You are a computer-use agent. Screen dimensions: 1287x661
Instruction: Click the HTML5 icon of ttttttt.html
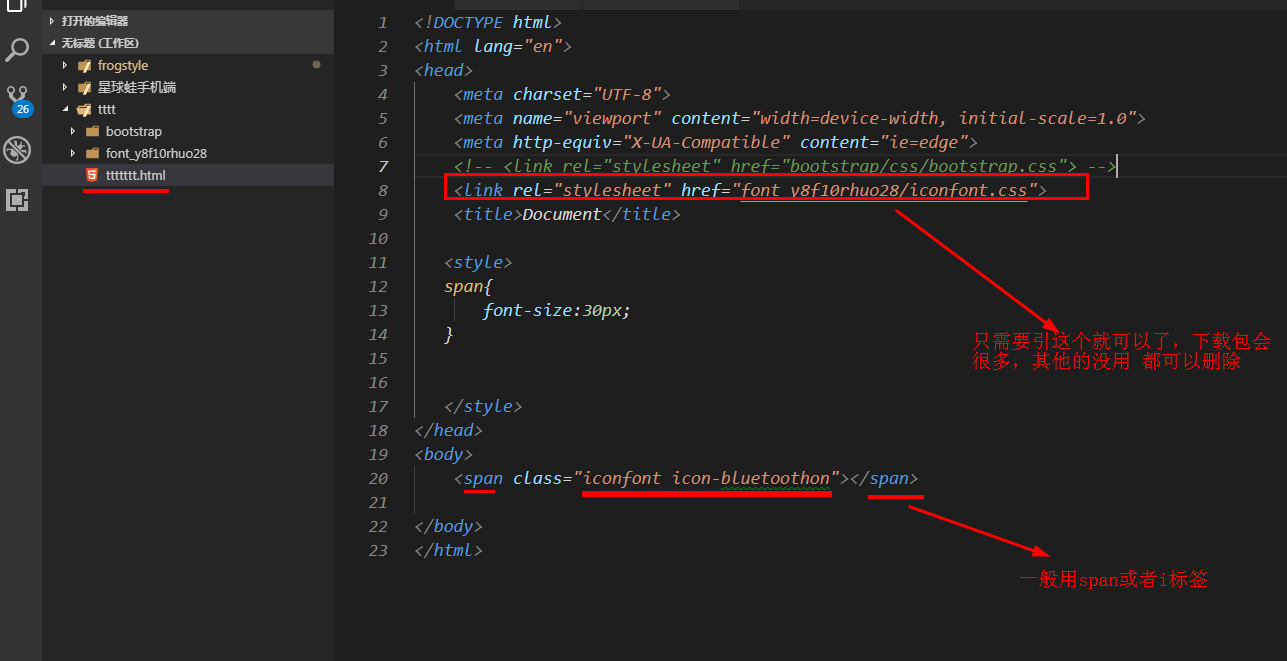[x=92, y=175]
